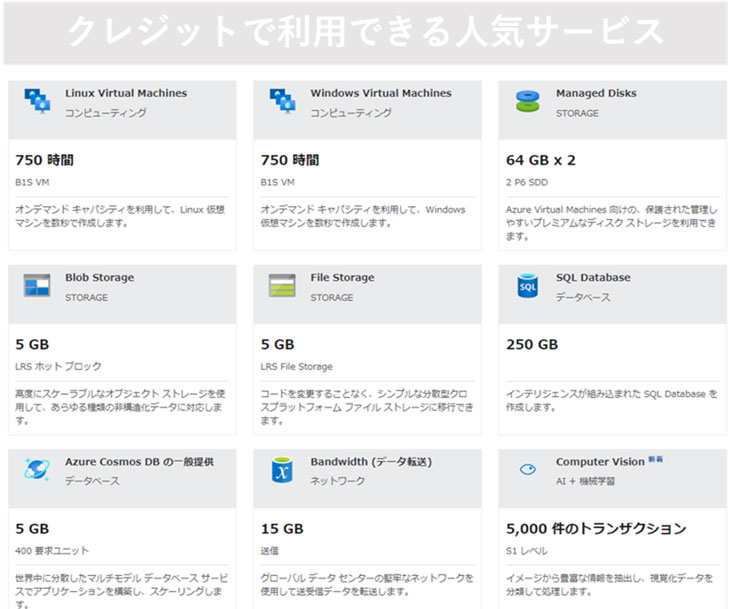This screenshot has width=734, height=609.
Task: Click the Windows Virtual Machines icon
Action: (x=283, y=101)
